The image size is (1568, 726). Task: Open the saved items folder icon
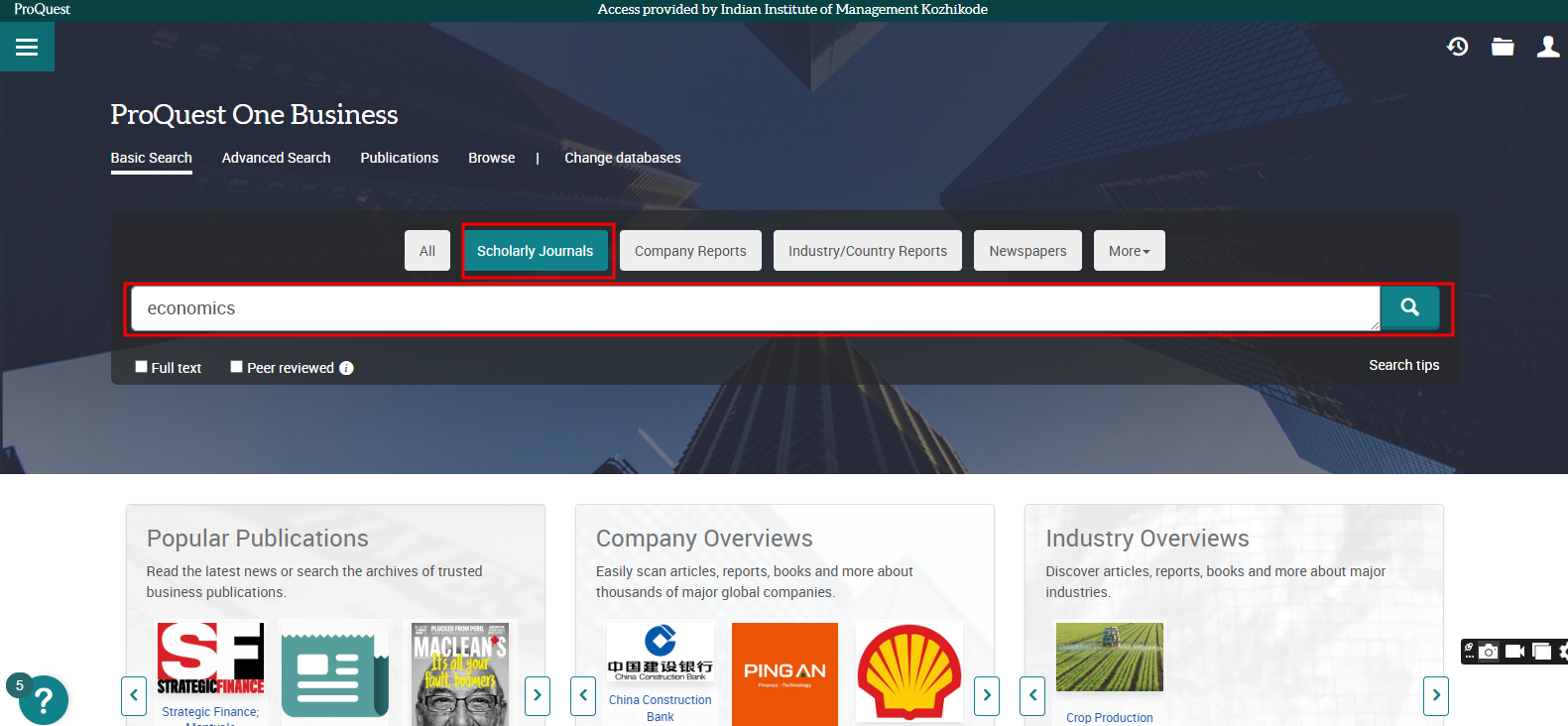1503,47
